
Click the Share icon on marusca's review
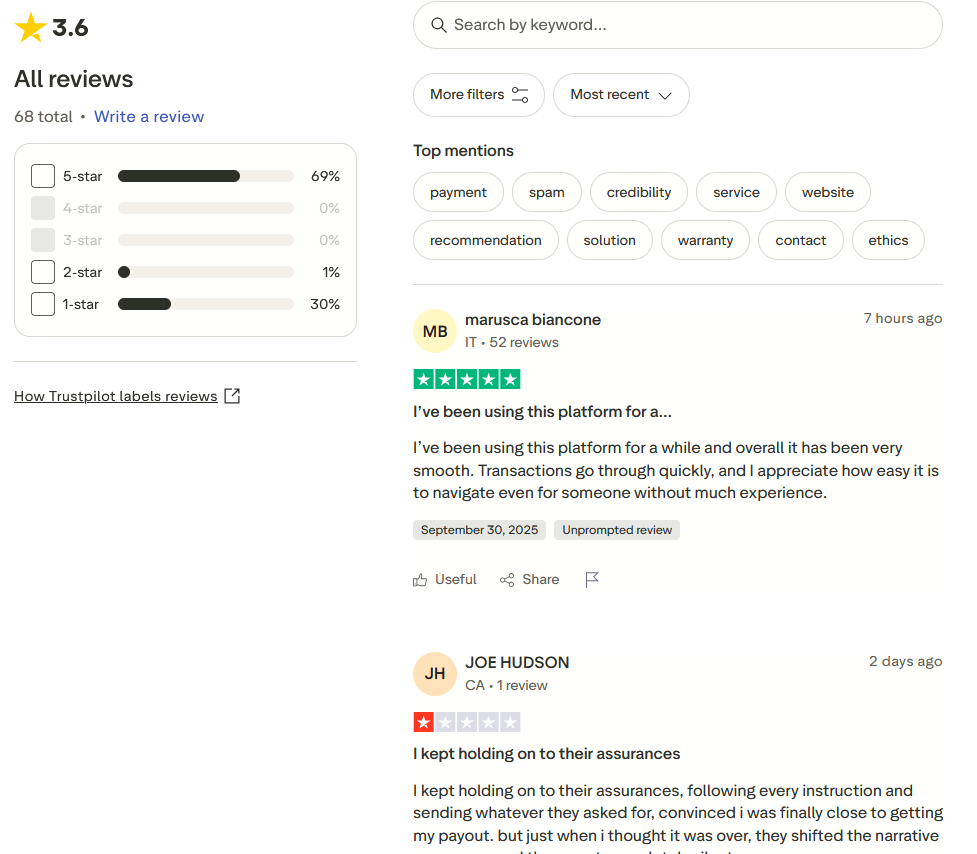click(x=507, y=580)
